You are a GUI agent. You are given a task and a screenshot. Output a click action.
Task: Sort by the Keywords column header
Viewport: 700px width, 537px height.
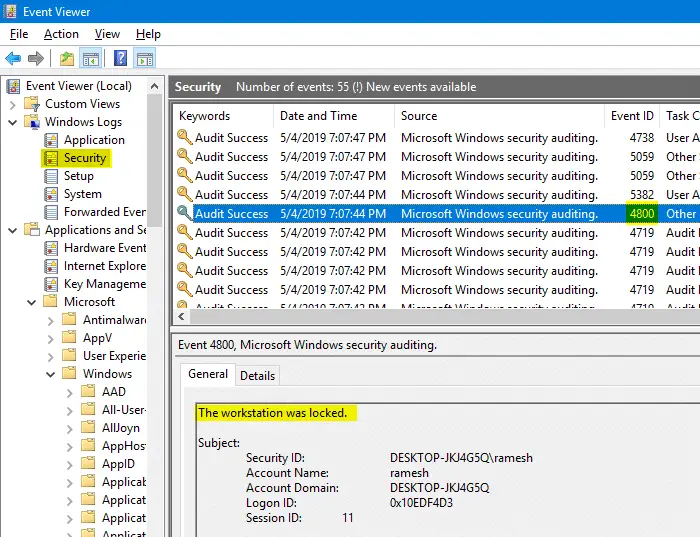[x=223, y=116]
